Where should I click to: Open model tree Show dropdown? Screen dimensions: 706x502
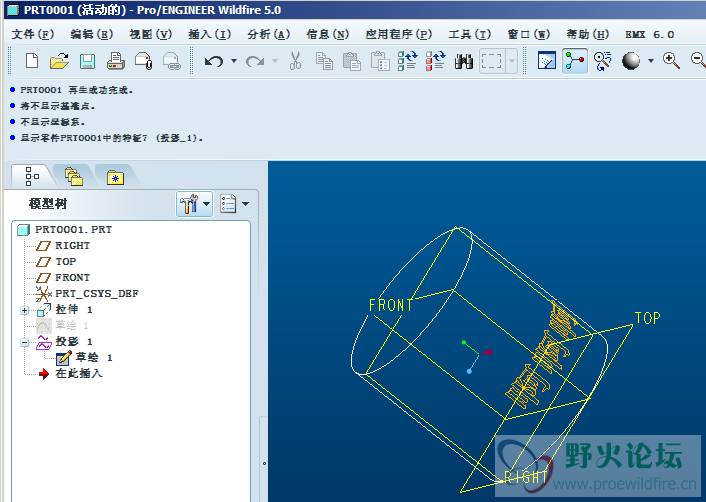(234, 204)
